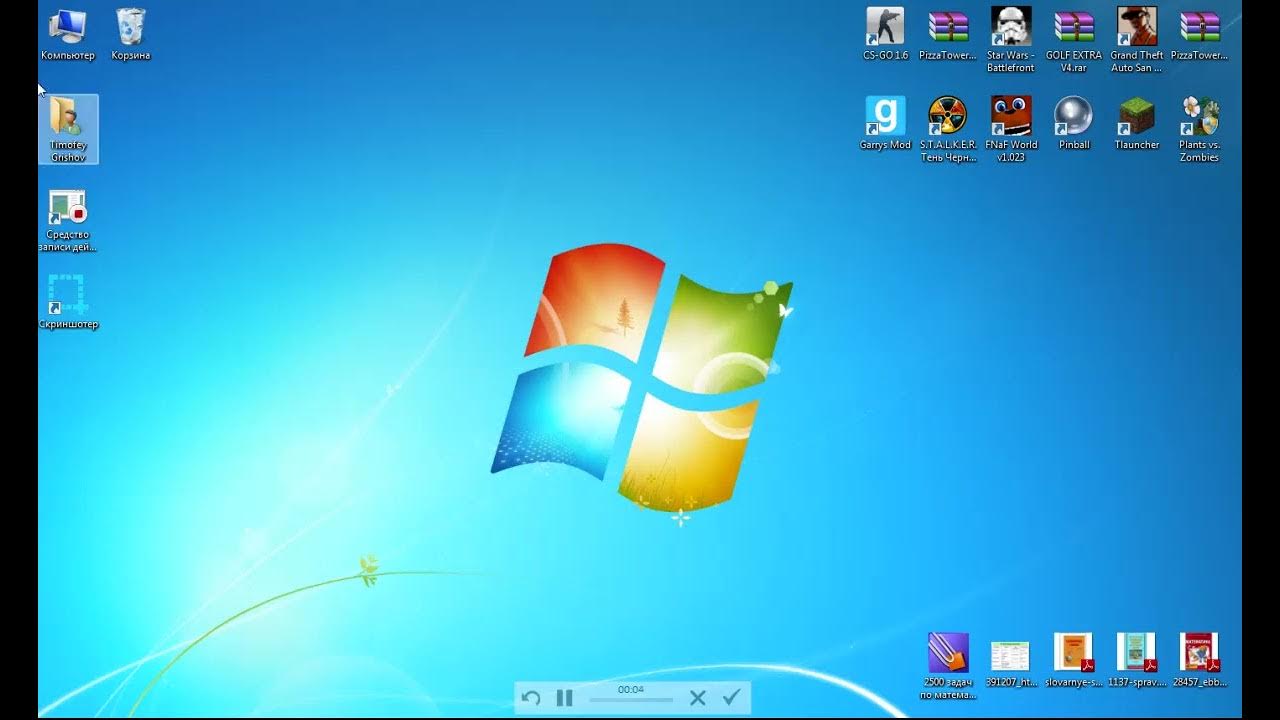1280x720 pixels.
Task: Open the Корзина recycle bin
Action: click(x=131, y=34)
